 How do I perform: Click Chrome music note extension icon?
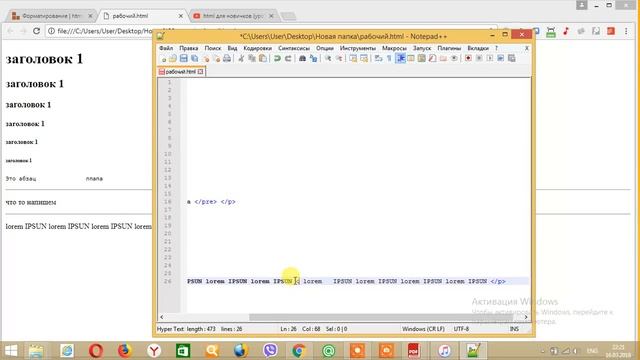click(x=566, y=31)
